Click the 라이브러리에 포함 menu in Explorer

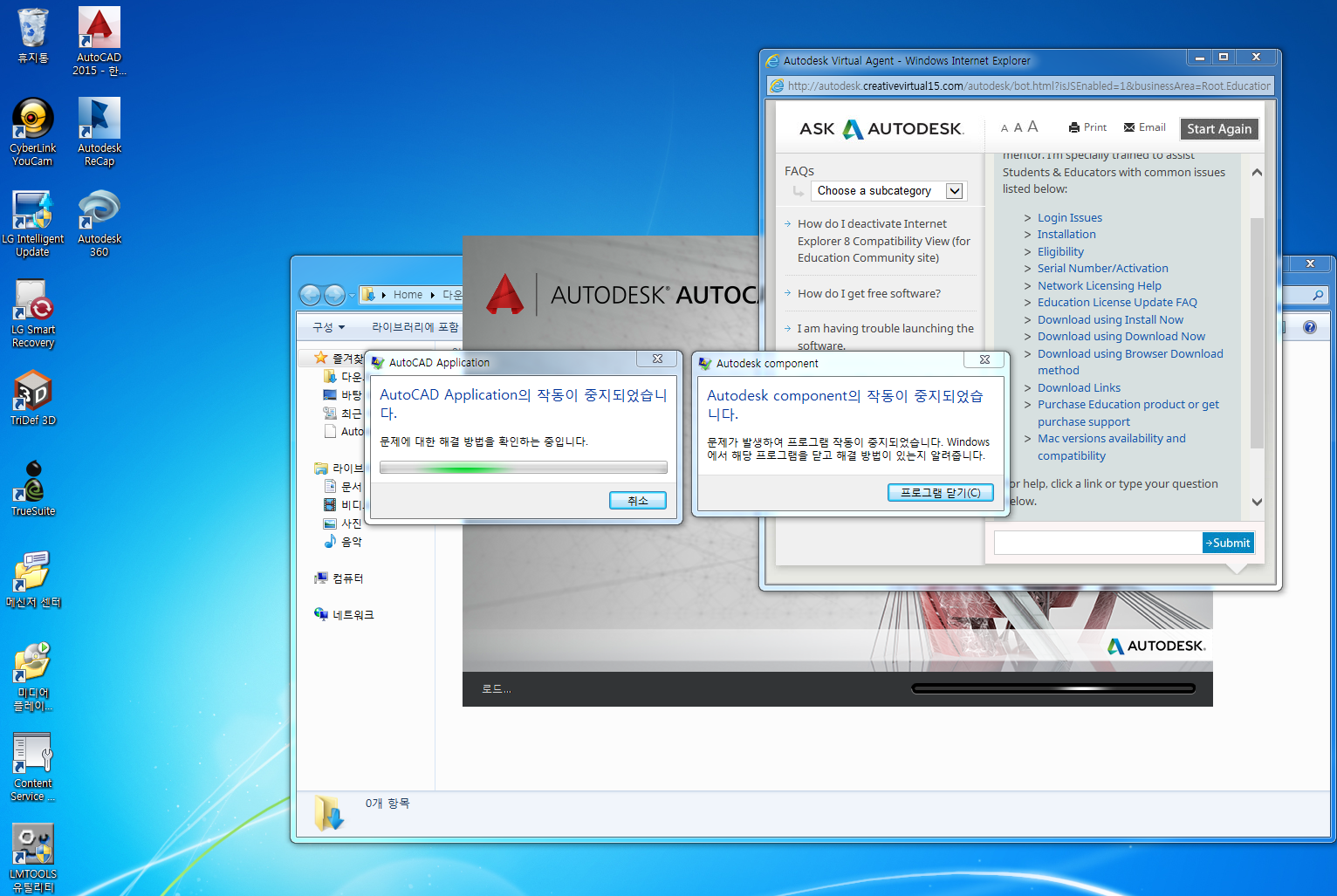[415, 327]
